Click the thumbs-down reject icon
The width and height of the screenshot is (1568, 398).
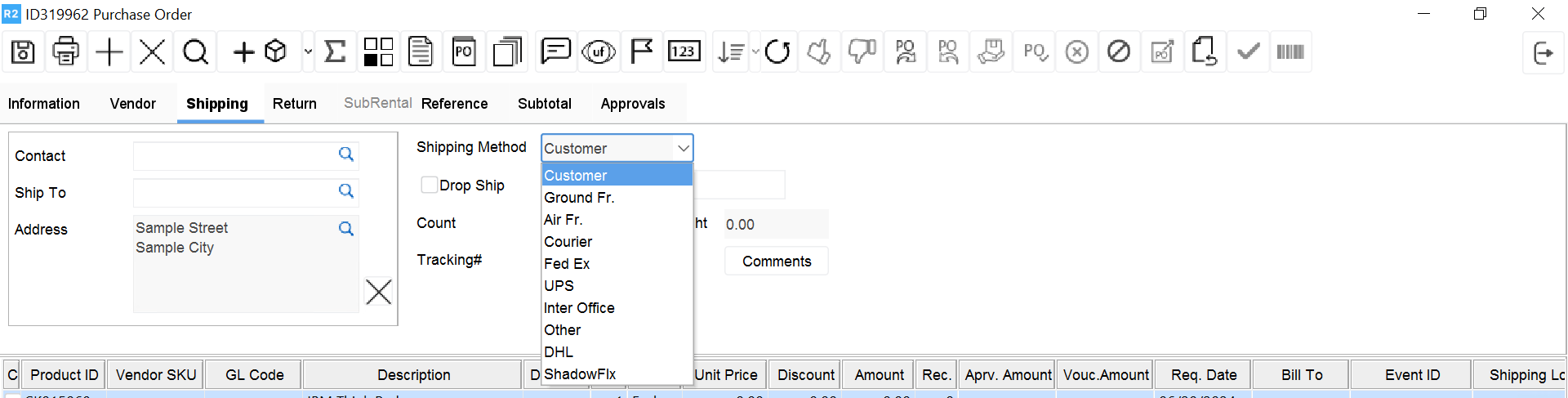[862, 52]
